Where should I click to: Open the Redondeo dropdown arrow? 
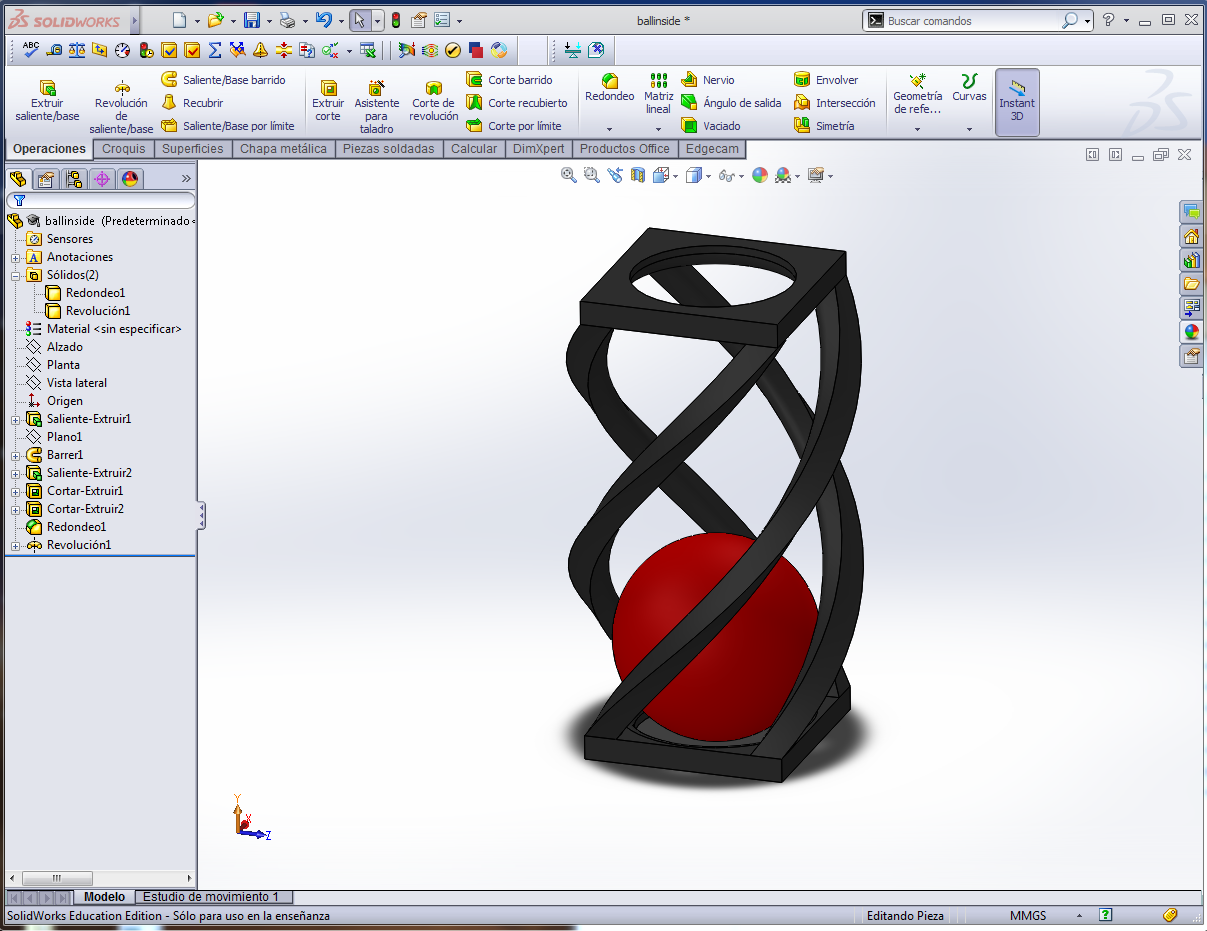610,129
